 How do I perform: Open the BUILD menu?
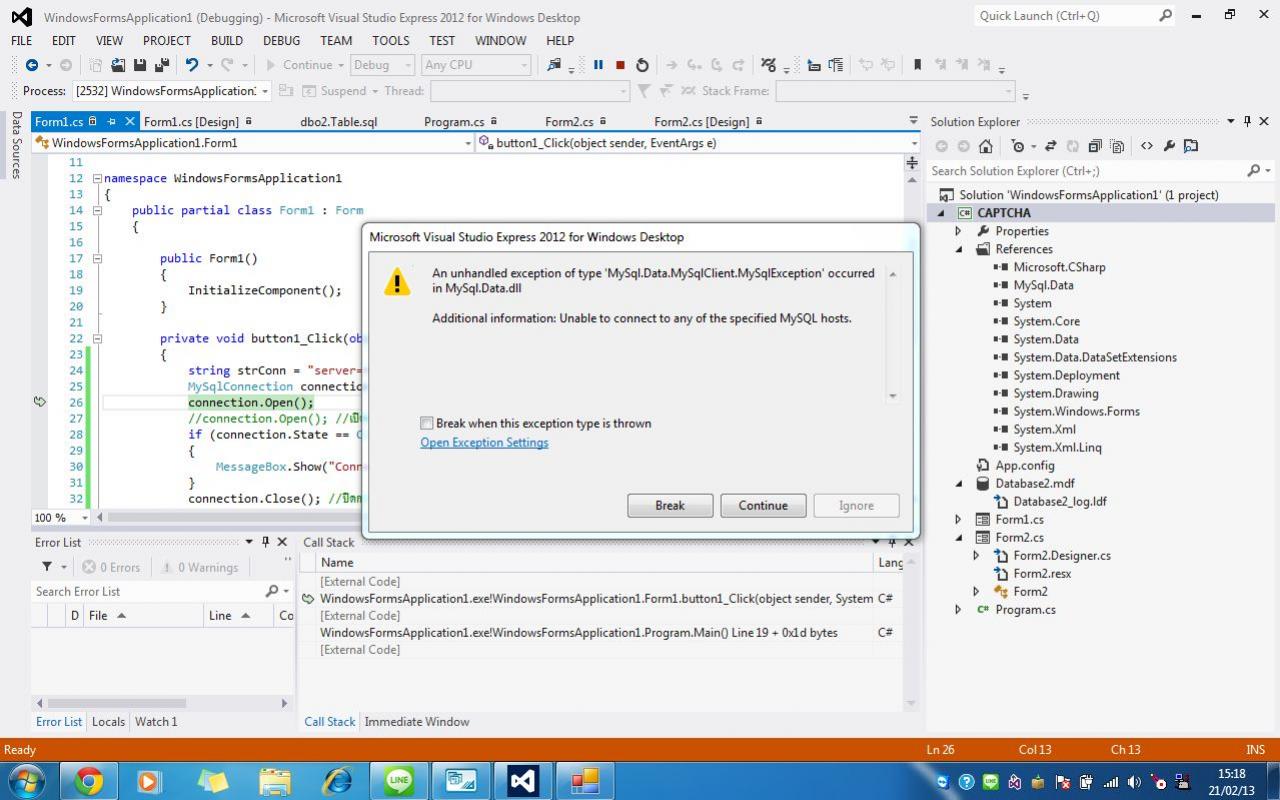tap(227, 40)
